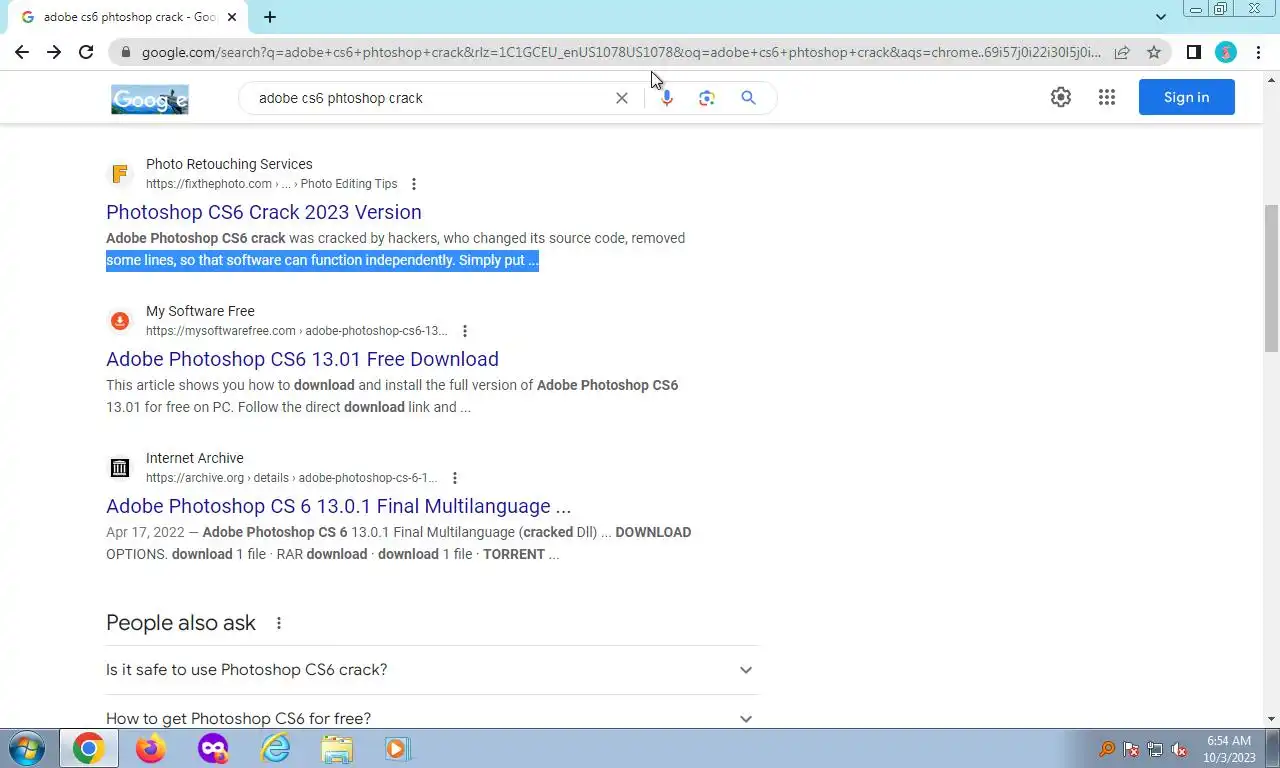
Task: Open the Chrome side panel
Action: point(1193,52)
